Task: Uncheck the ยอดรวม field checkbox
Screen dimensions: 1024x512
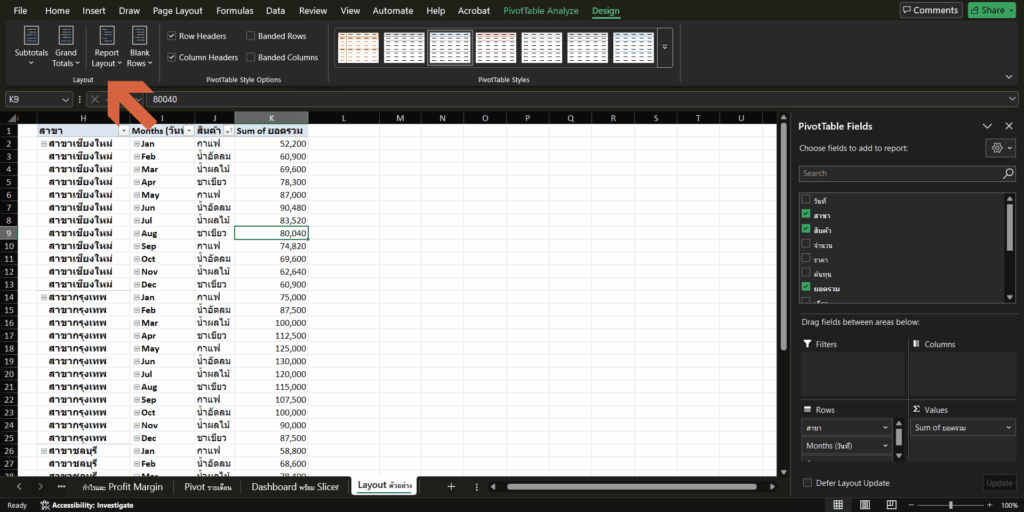Action: point(806,287)
